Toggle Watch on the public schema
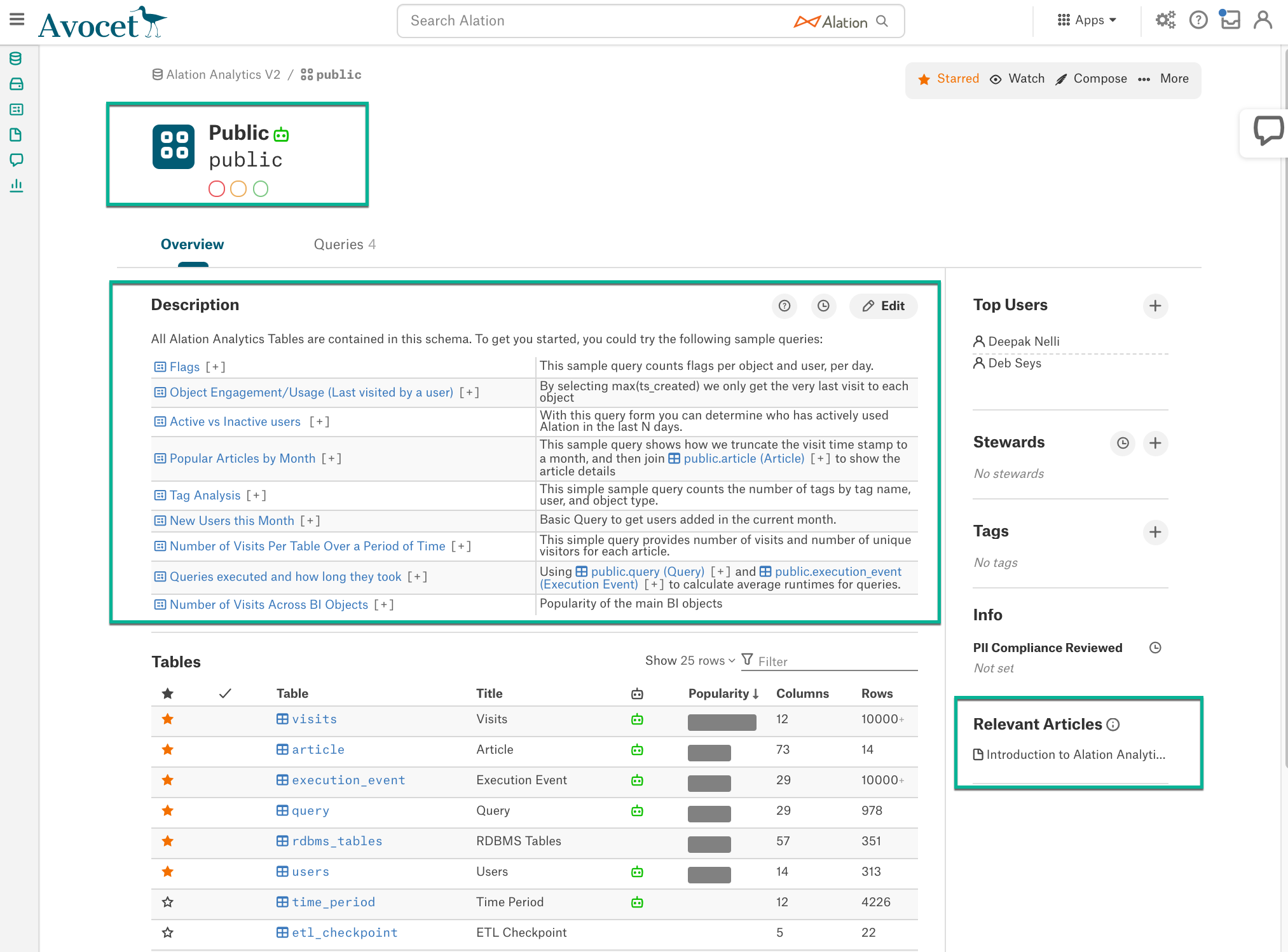Viewport: 1288px width, 952px height. [x=1017, y=79]
